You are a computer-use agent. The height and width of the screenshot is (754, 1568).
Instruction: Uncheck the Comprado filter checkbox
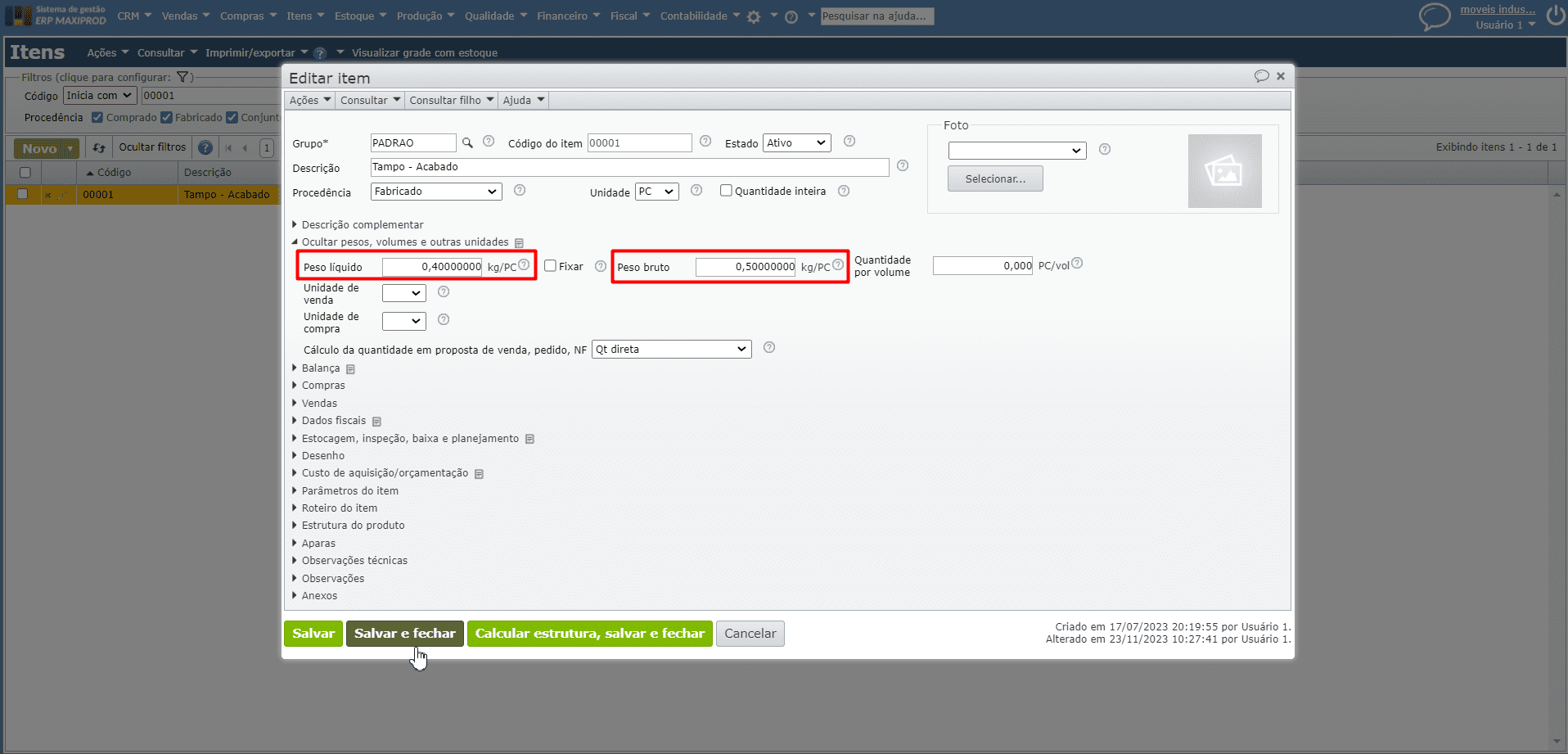click(97, 117)
